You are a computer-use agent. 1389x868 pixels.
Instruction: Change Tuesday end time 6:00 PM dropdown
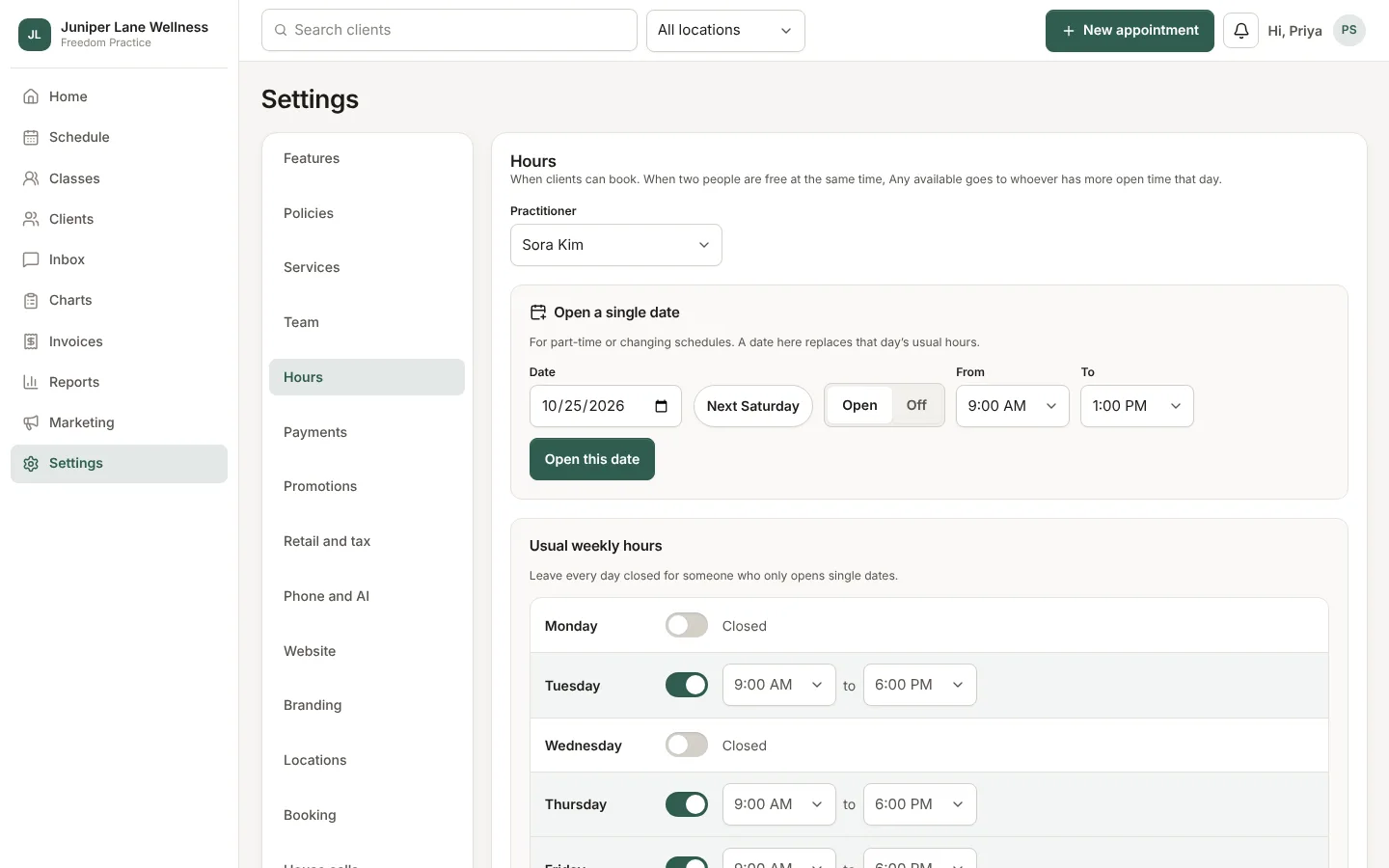(919, 685)
